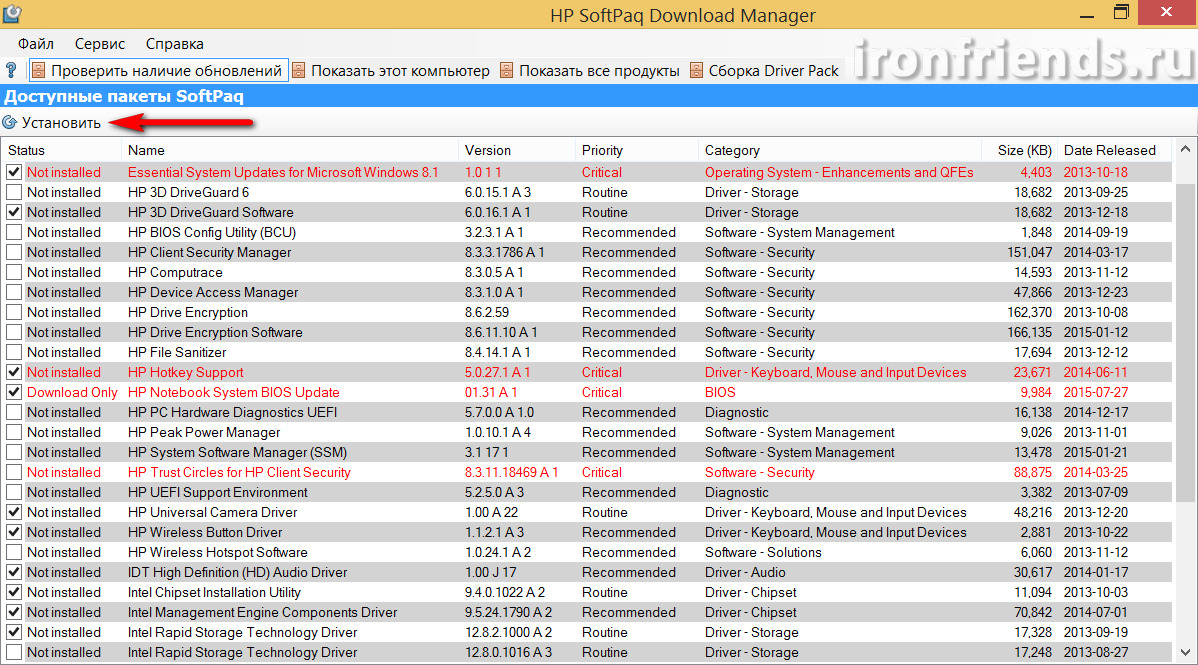Click the icon beside Проверить наличие обновлений
The width and height of the screenshot is (1198, 665).
tap(39, 71)
